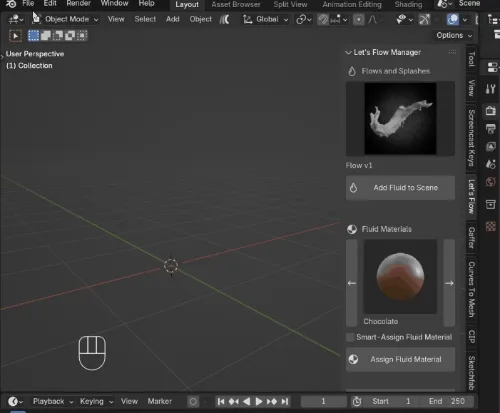Choose the proportional editing falloff curve icon
This screenshot has height=413, width=500.
(372, 20)
